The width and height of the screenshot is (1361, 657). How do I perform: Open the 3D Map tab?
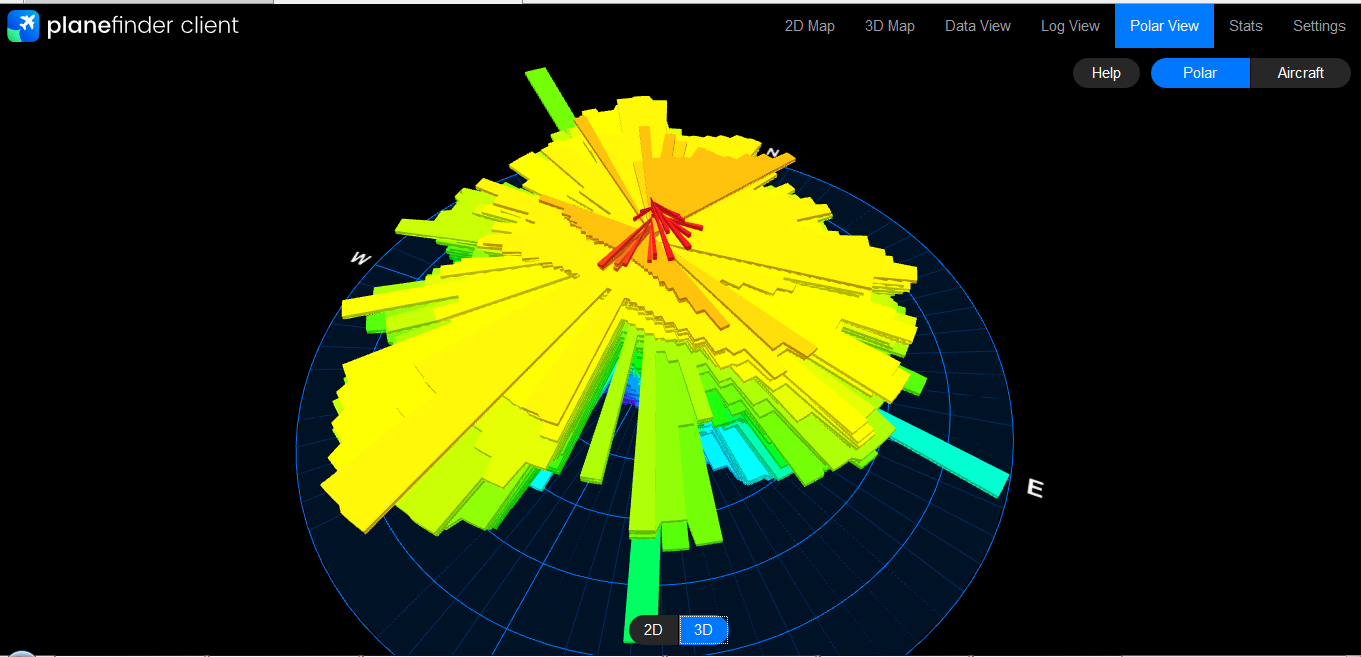pyautogui.click(x=889, y=26)
